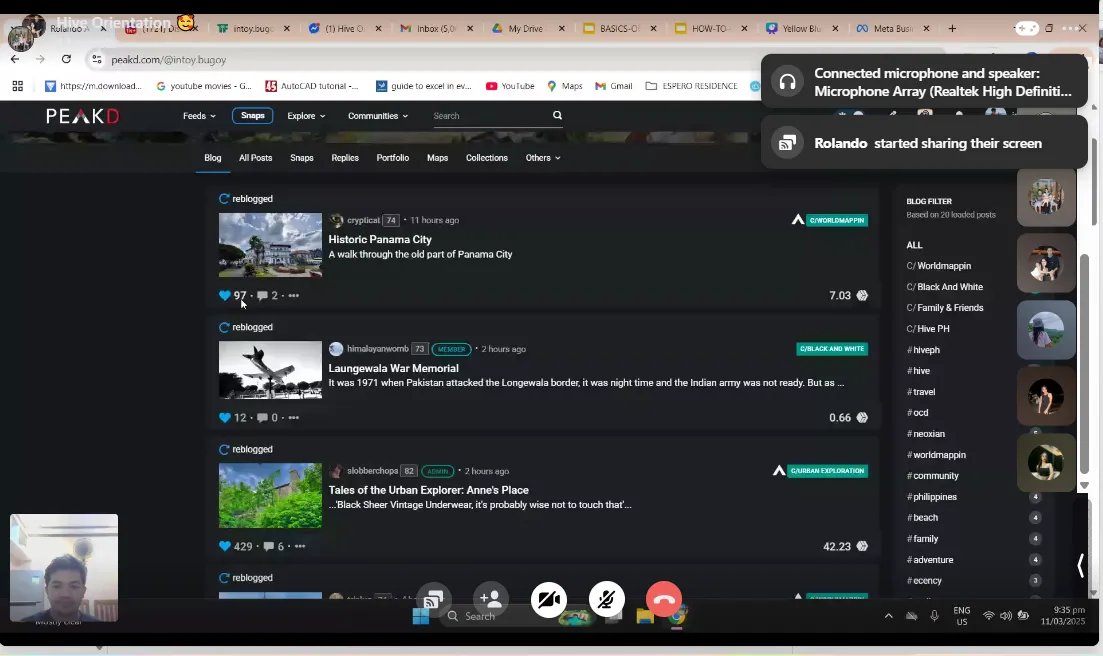Switch to the Replies tab
Viewport: 1103px width, 656px height.
click(x=345, y=158)
